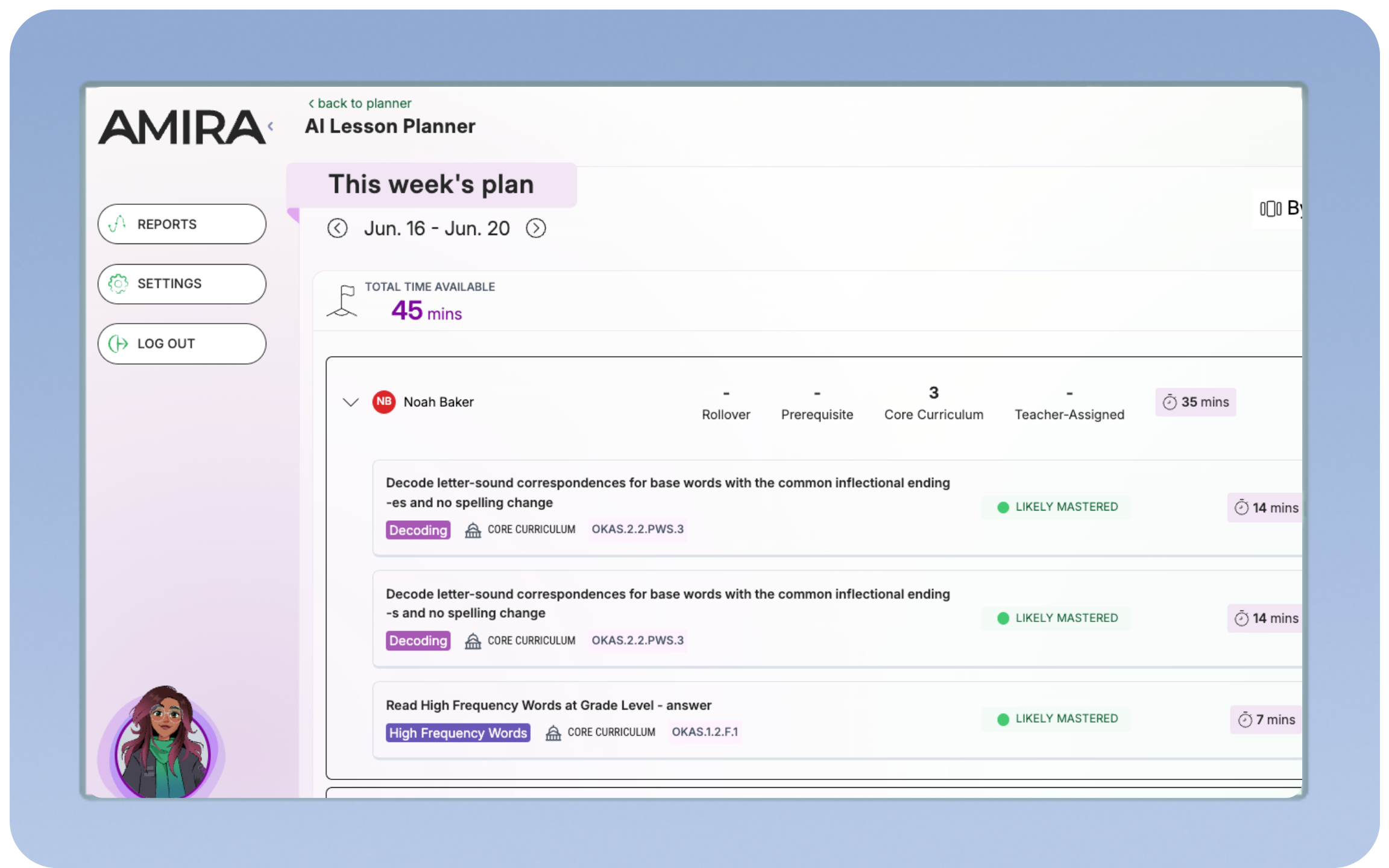Image resolution: width=1389 pixels, height=868 pixels.
Task: Select the This week's plan tab
Action: (x=431, y=184)
